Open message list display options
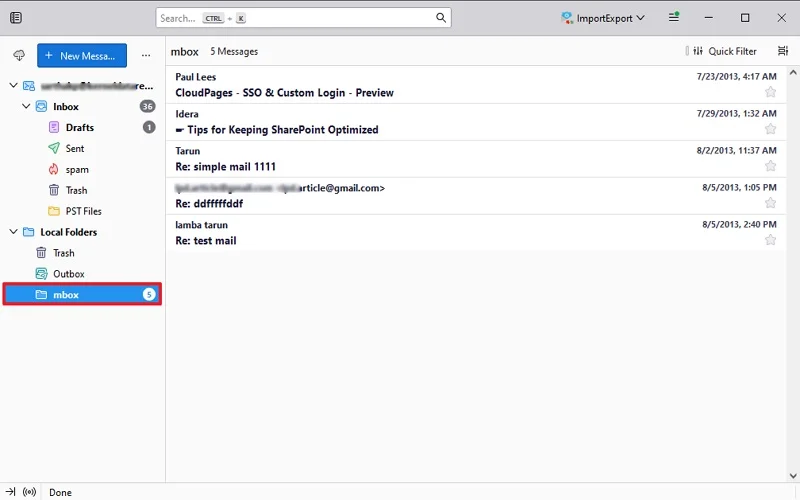800x500 pixels. (783, 51)
